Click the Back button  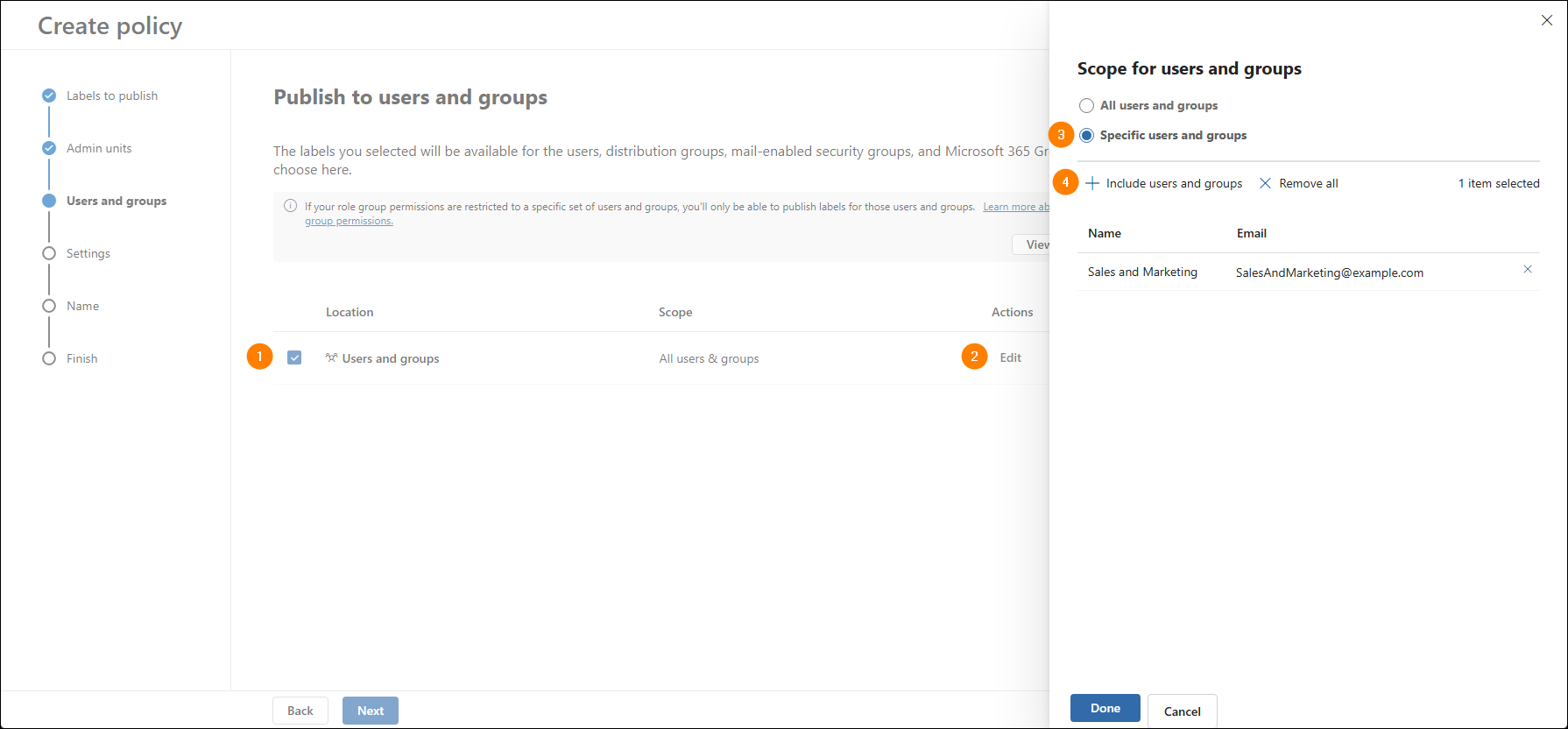(x=300, y=711)
